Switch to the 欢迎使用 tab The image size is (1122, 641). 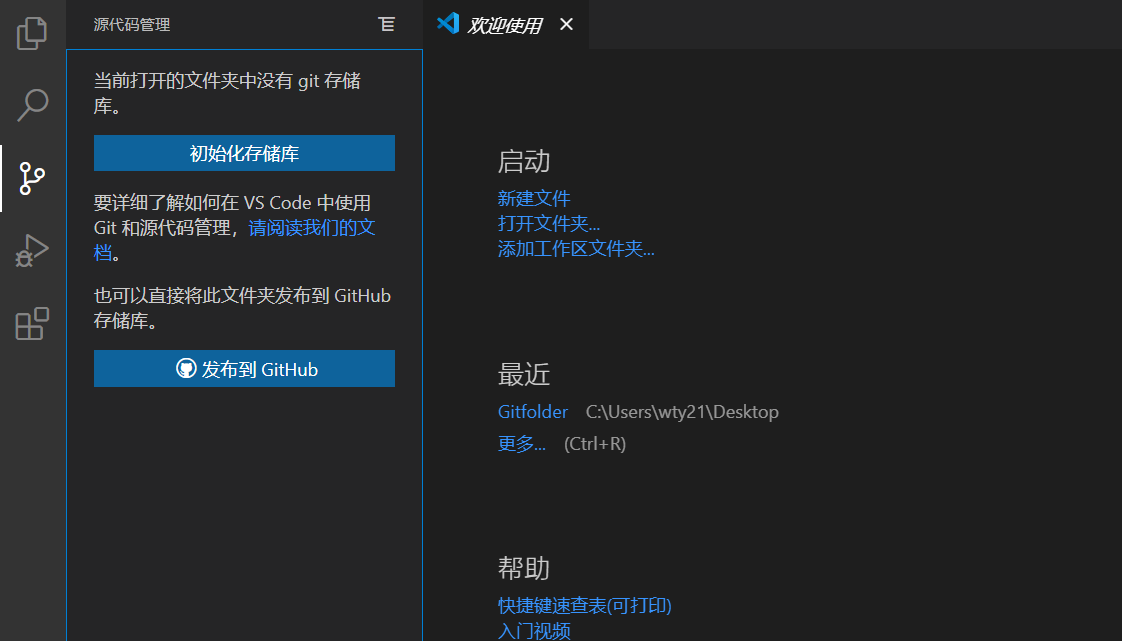pyautogui.click(x=505, y=24)
